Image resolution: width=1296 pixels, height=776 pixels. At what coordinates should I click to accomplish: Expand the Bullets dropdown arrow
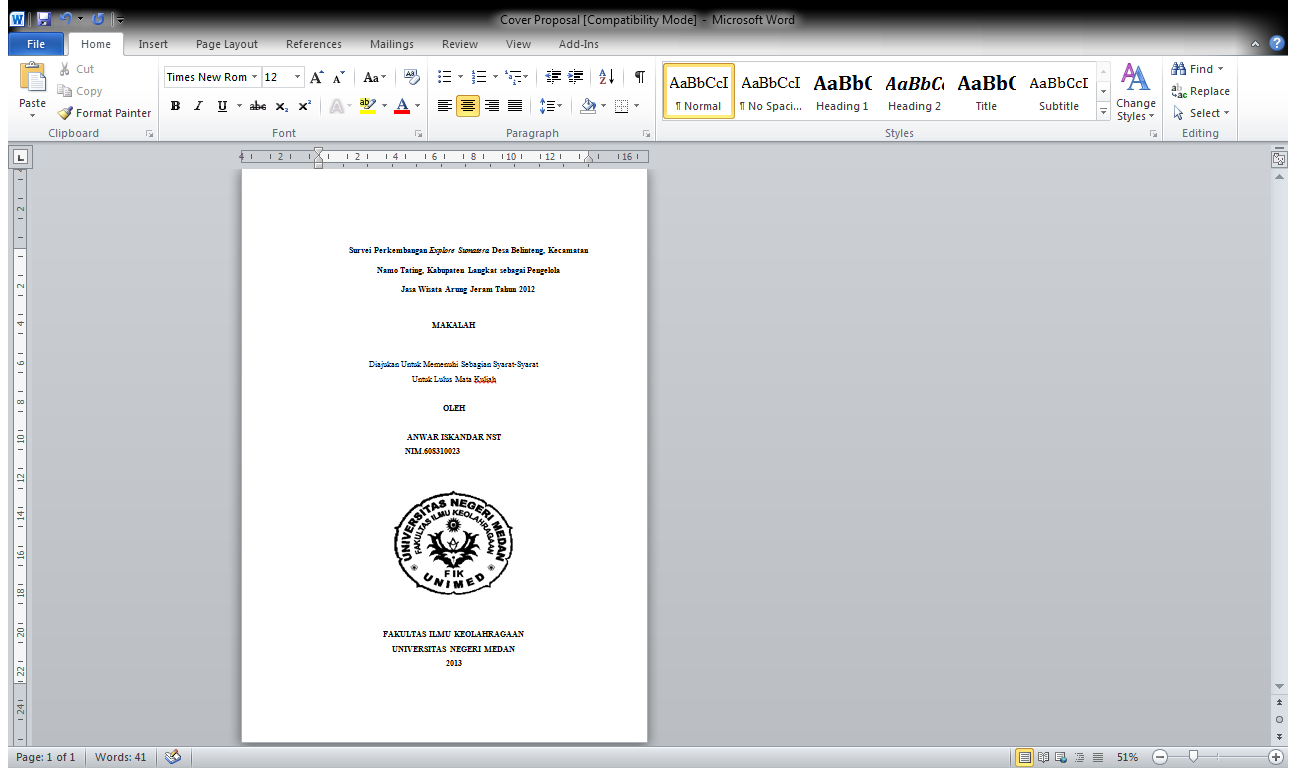(x=460, y=77)
